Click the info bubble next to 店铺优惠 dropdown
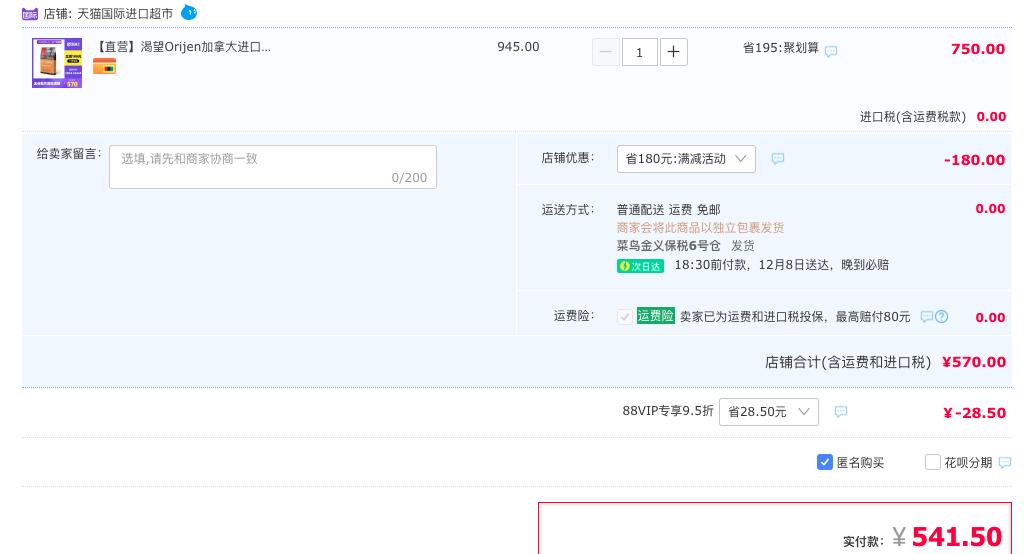The image size is (1034, 554). (x=778, y=159)
